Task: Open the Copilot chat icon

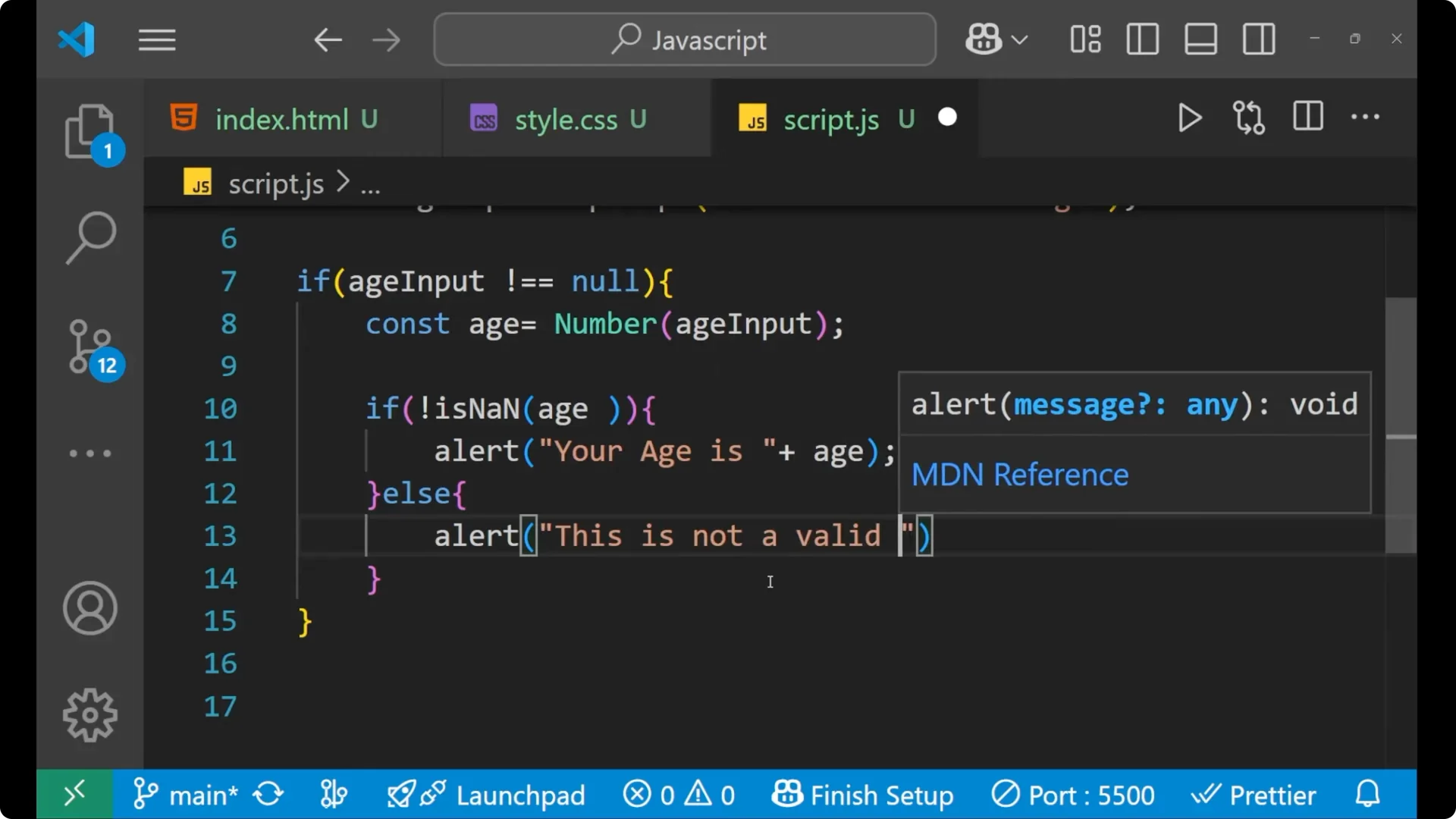Action: coord(982,39)
